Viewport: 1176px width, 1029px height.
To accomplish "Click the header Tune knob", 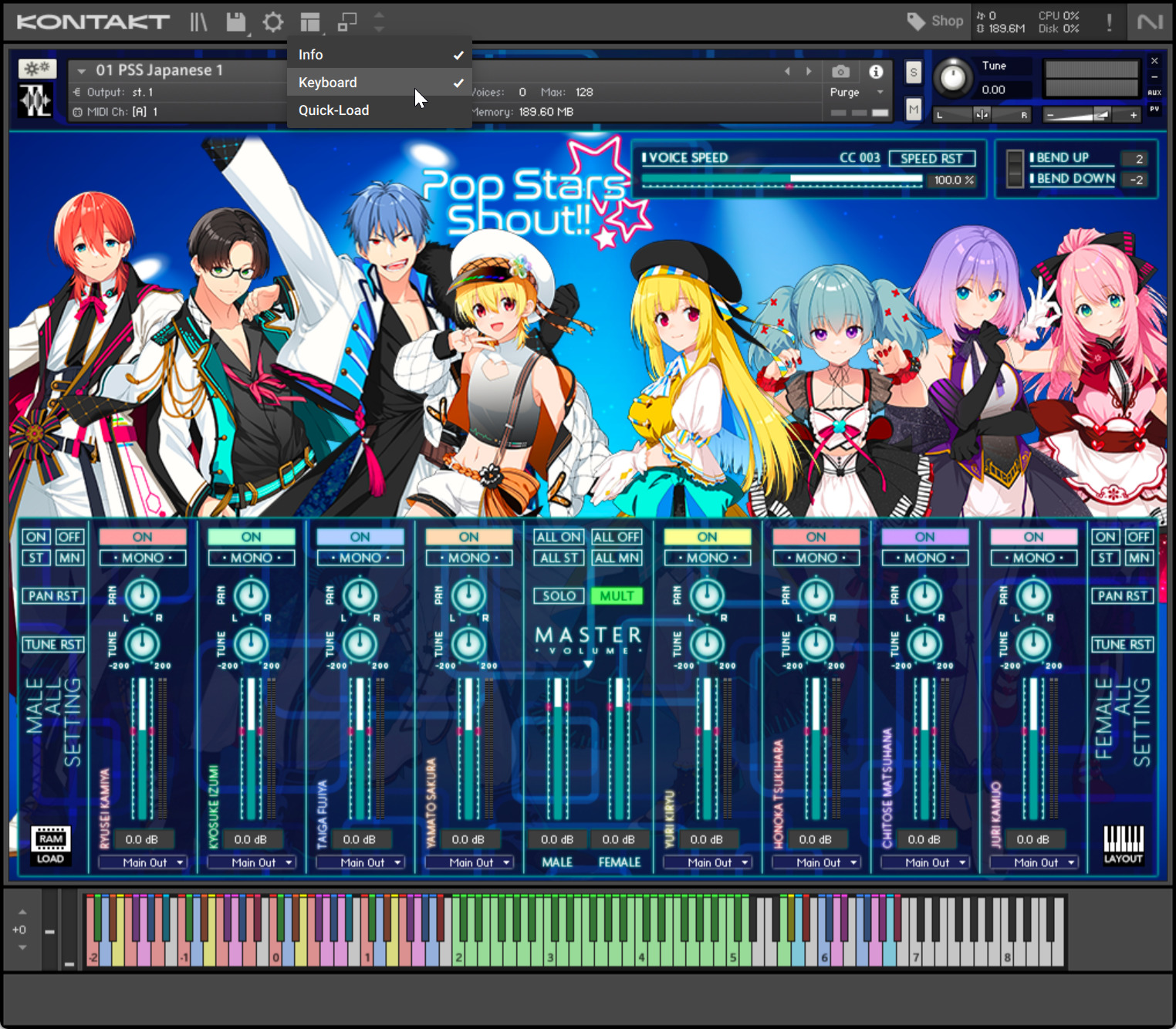I will [x=954, y=77].
